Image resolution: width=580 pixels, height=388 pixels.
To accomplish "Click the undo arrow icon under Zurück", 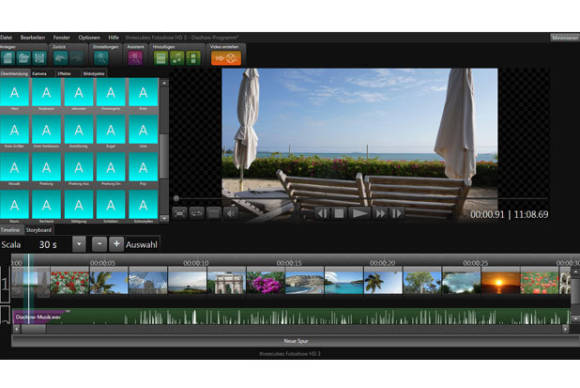I will pos(60,58).
